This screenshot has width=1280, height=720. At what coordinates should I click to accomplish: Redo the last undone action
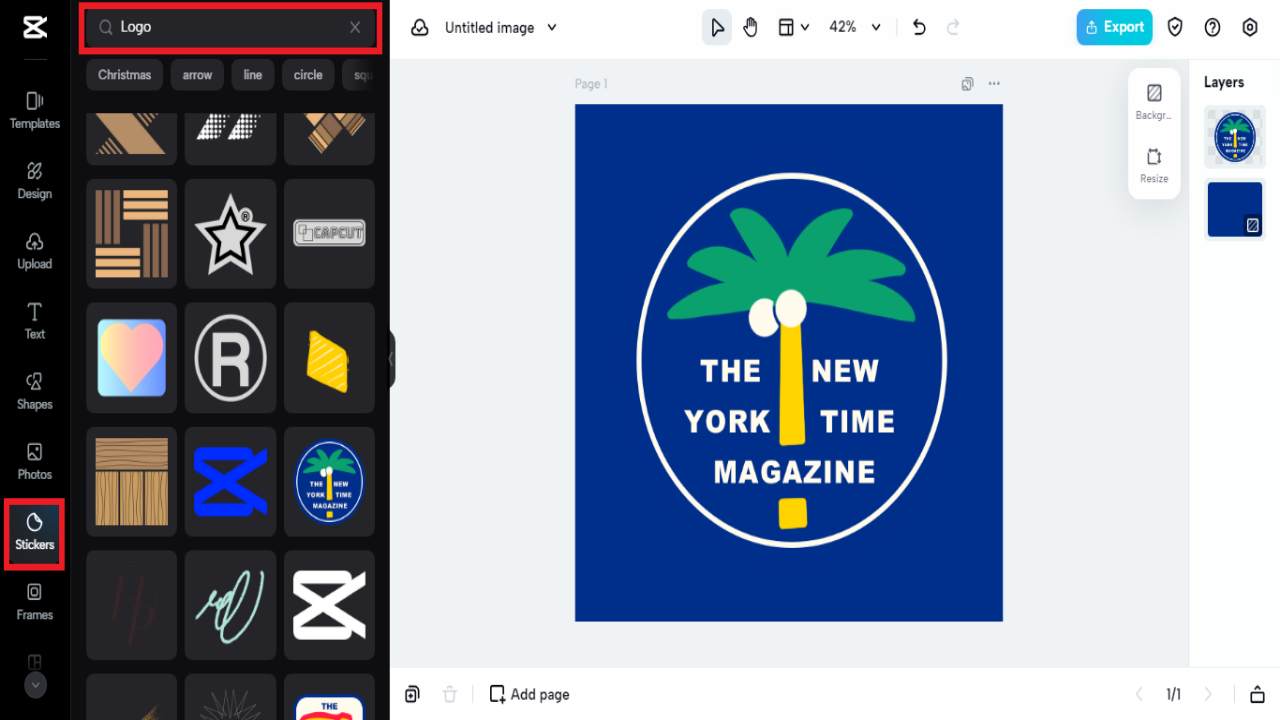click(953, 28)
